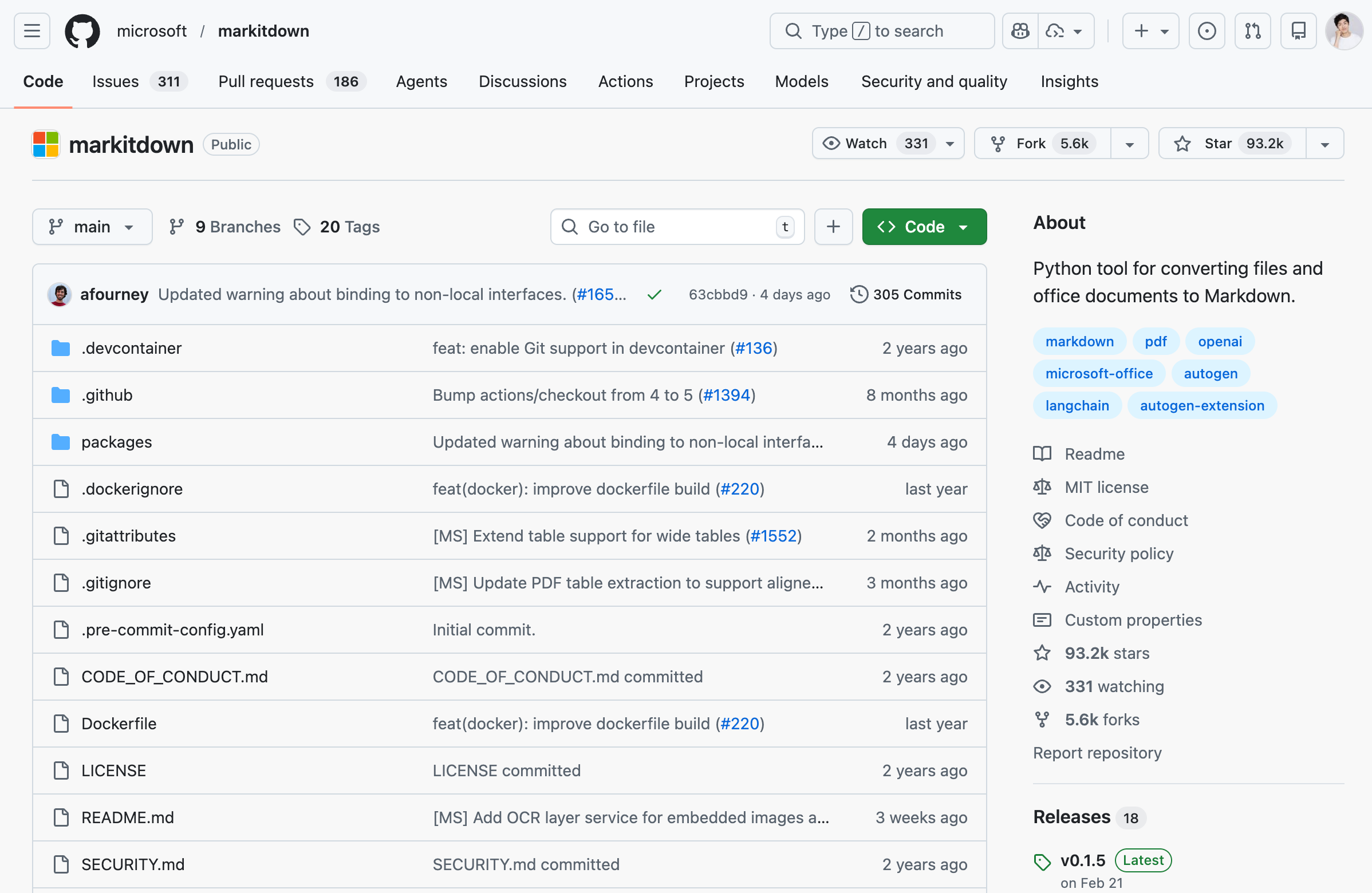Click the add file plus button
1372x893 pixels.
[x=833, y=227]
